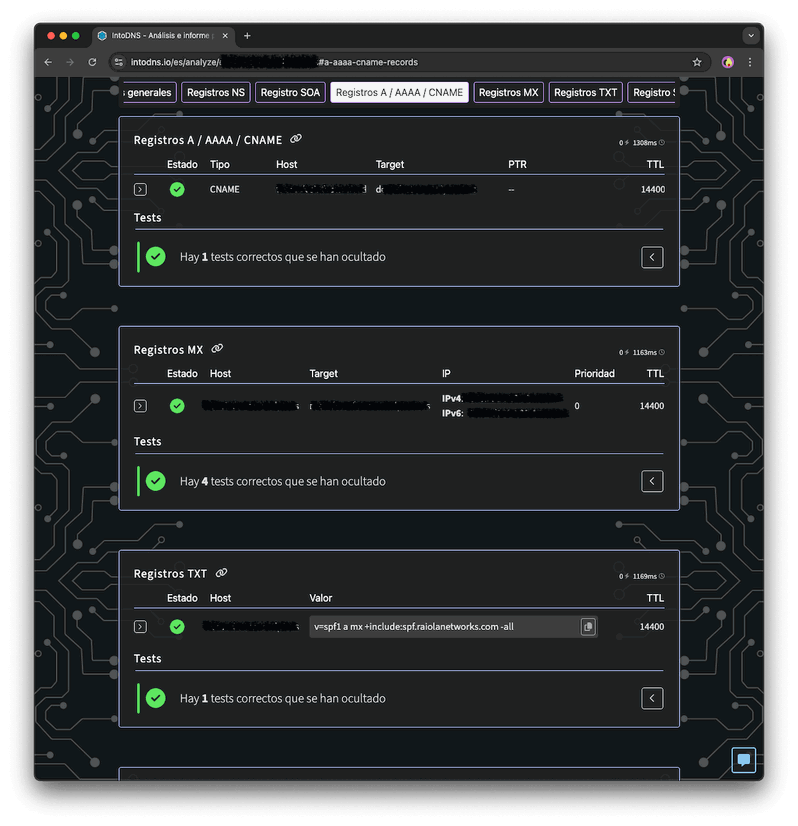This screenshot has height=826, width=798.
Task: View site information icon in address bar
Action: coord(119,62)
